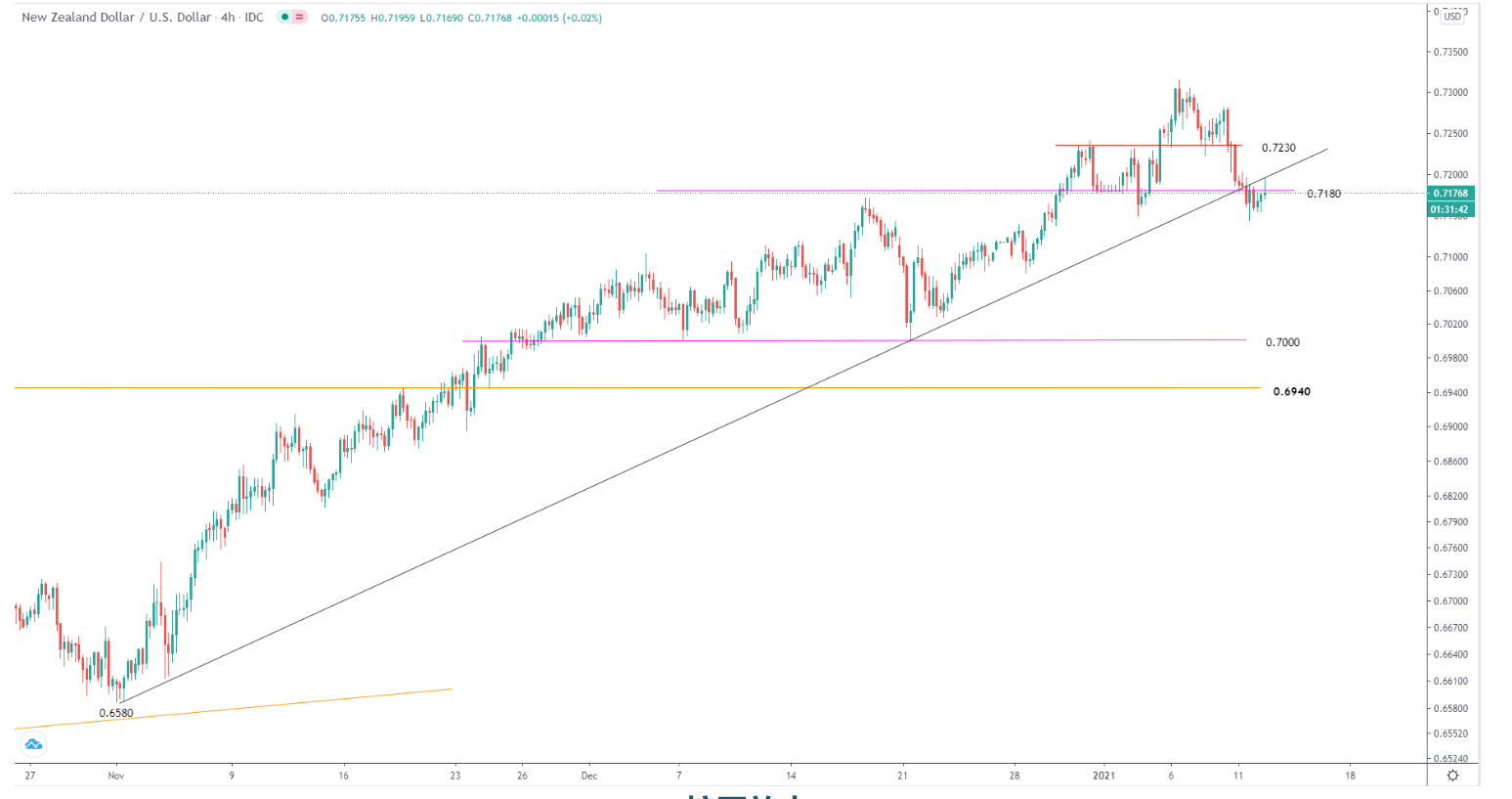Click the 2021 label on the time axis
The width and height of the screenshot is (1512, 799).
coord(1103,776)
